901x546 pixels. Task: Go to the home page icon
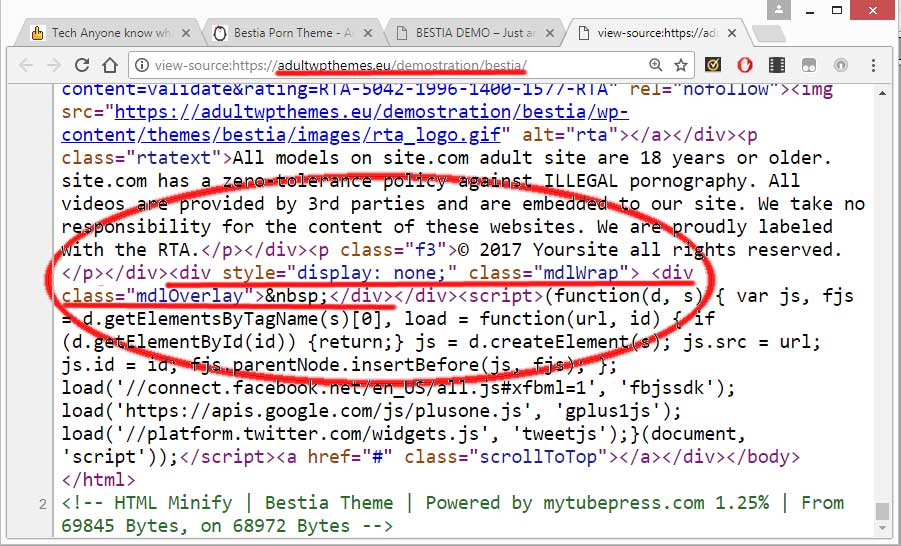pos(110,65)
